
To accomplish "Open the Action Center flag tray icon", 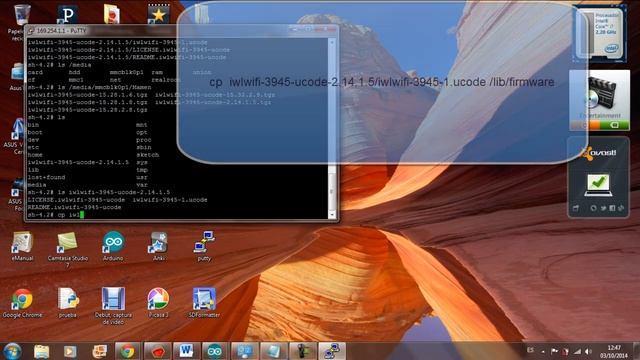I will point(554,351).
